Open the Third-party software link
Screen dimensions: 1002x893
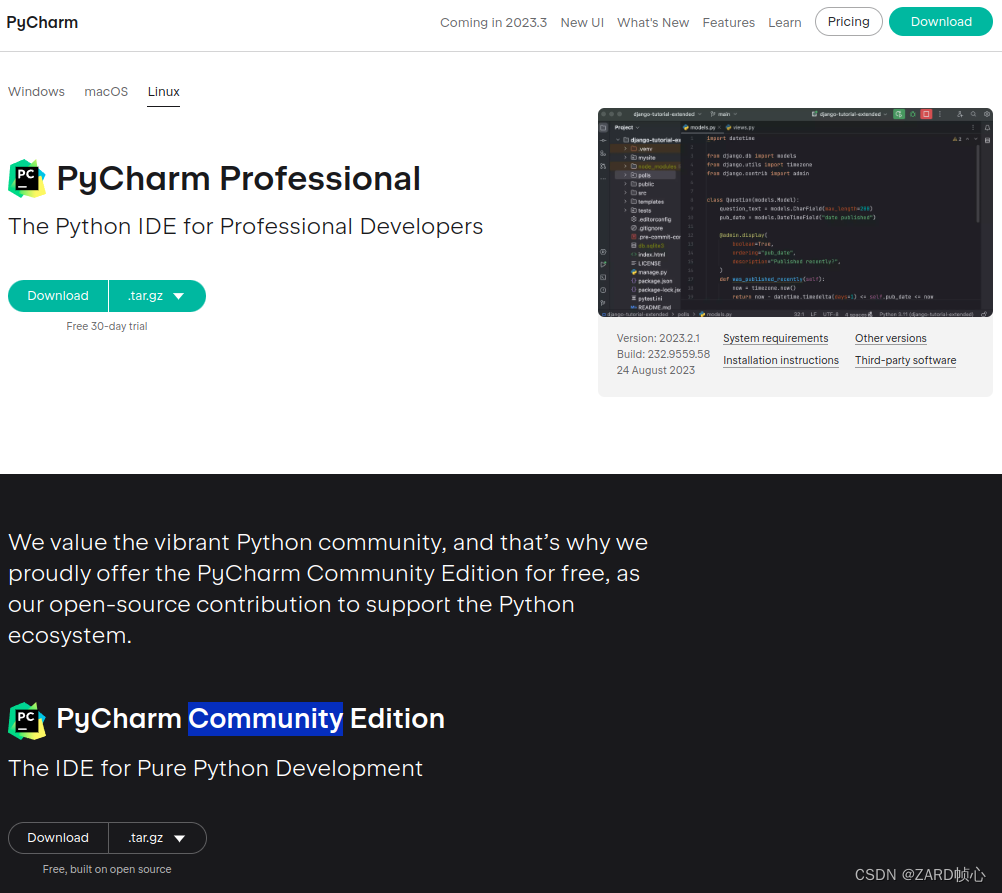click(906, 361)
